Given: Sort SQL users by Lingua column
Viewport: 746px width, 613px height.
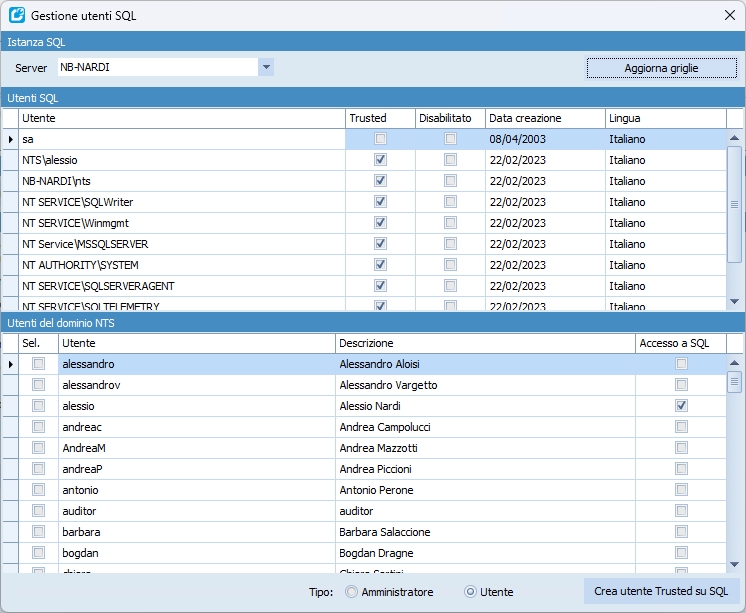Looking at the screenshot, I should [x=665, y=118].
